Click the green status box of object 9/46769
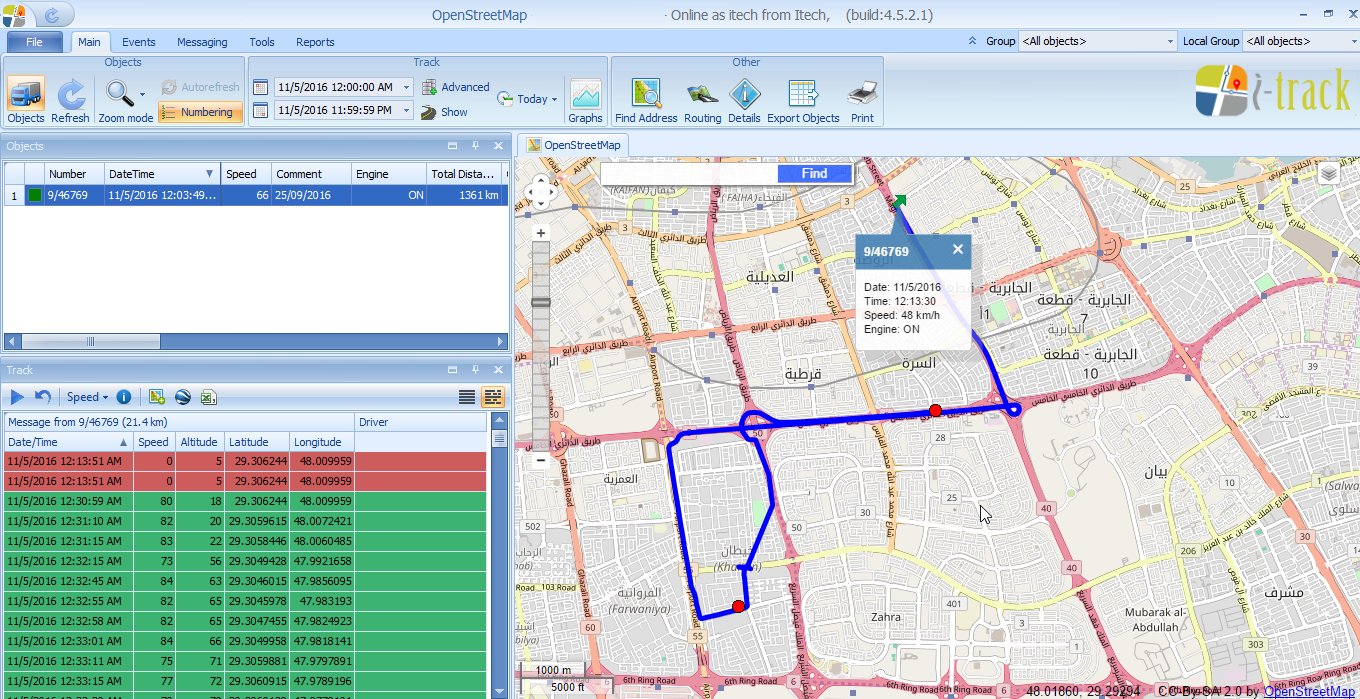This screenshot has width=1360, height=699. 34,195
